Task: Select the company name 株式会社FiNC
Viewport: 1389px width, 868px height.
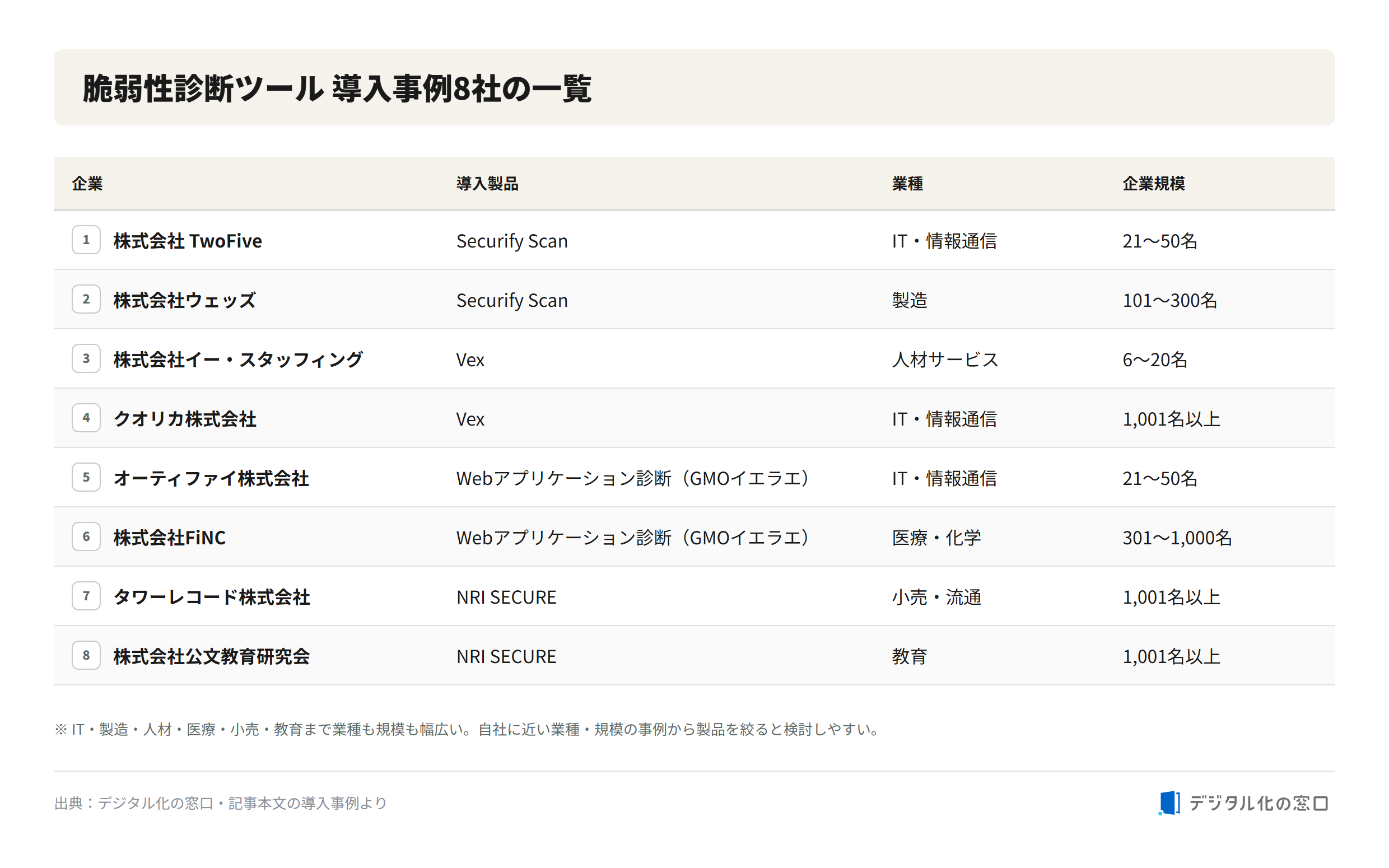Action: point(169,538)
